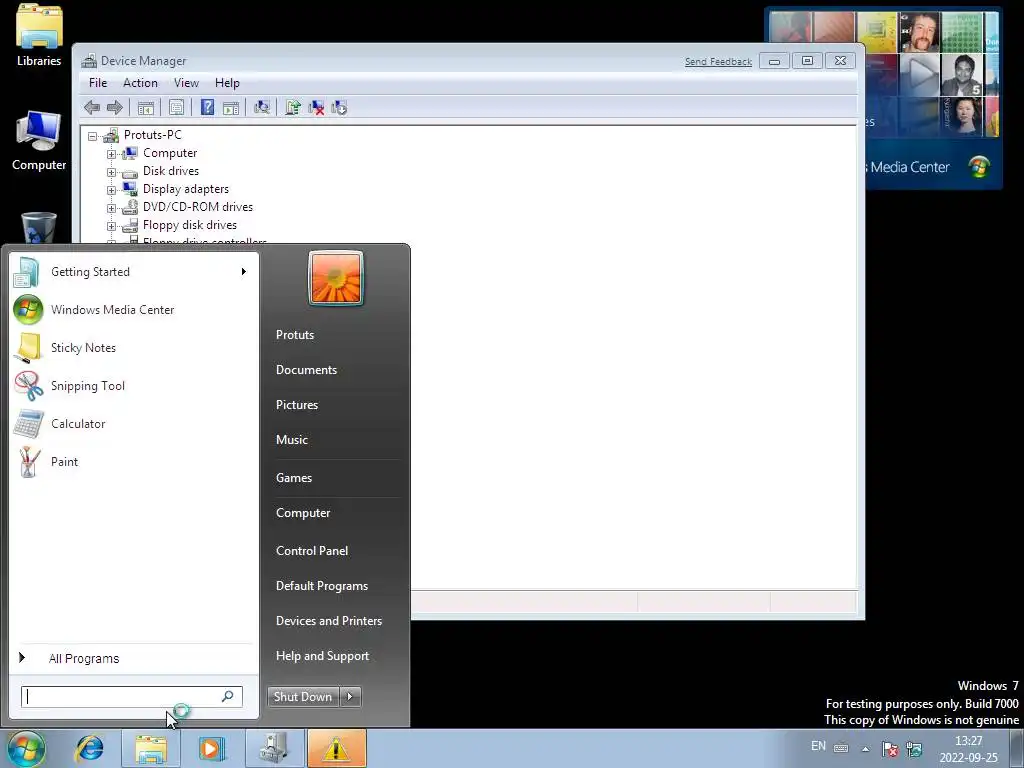This screenshot has height=768, width=1024.
Task: Open Windows Explorer folder icon on taskbar
Action: (x=151, y=748)
